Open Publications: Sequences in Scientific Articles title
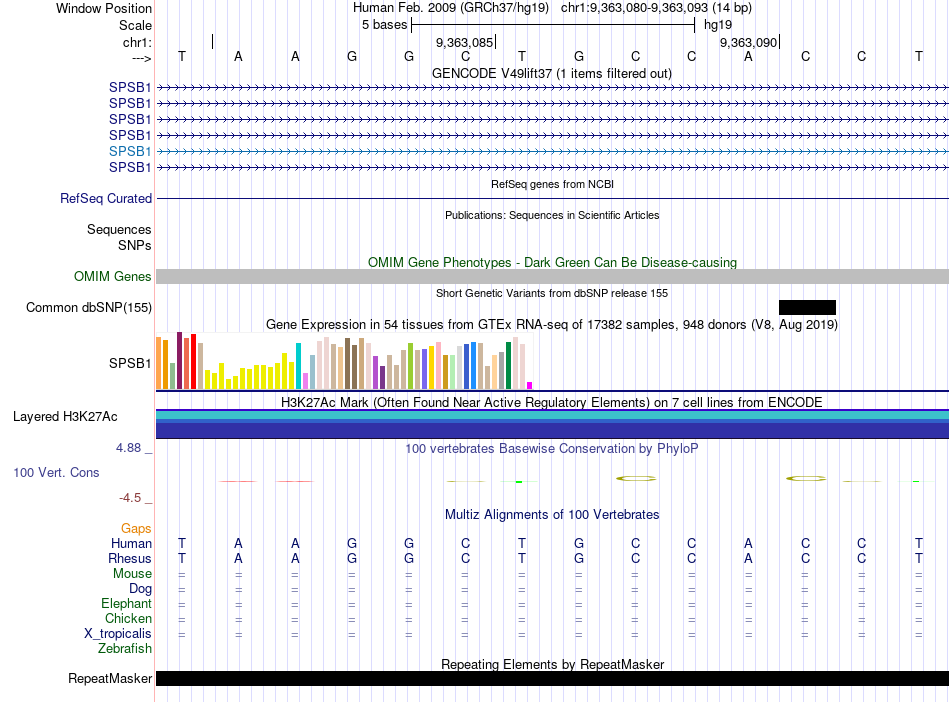Viewport: 950px width, 702px height. tap(552, 215)
